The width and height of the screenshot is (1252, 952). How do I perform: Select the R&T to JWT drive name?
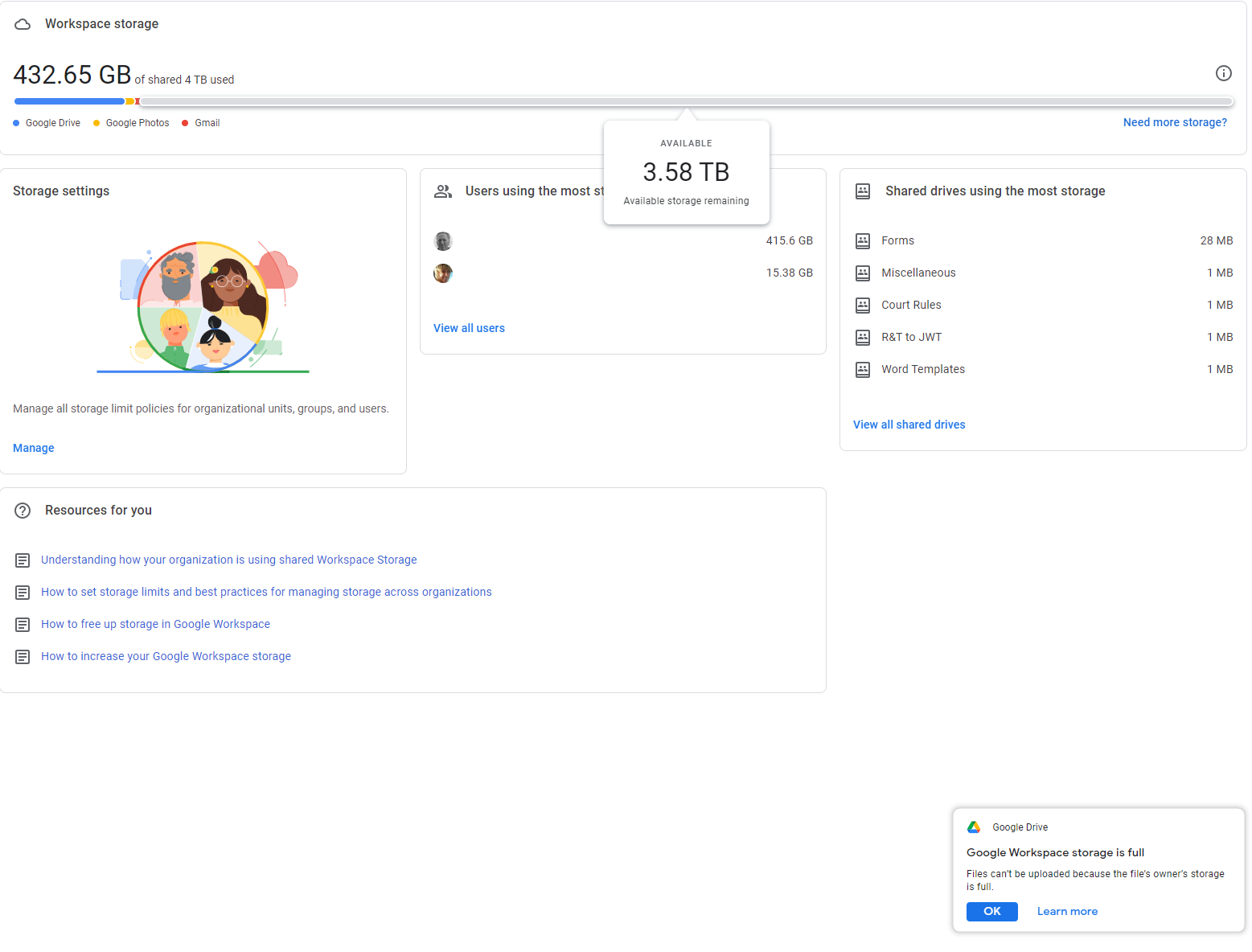911,337
